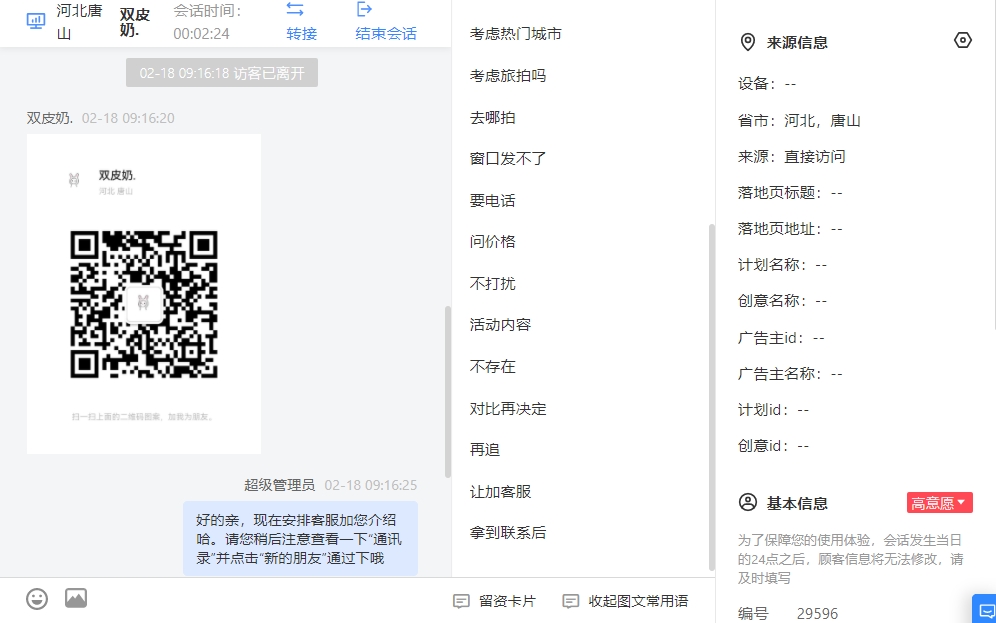
Task: Click the visitor name 双皮奶. in header
Action: 135,22
